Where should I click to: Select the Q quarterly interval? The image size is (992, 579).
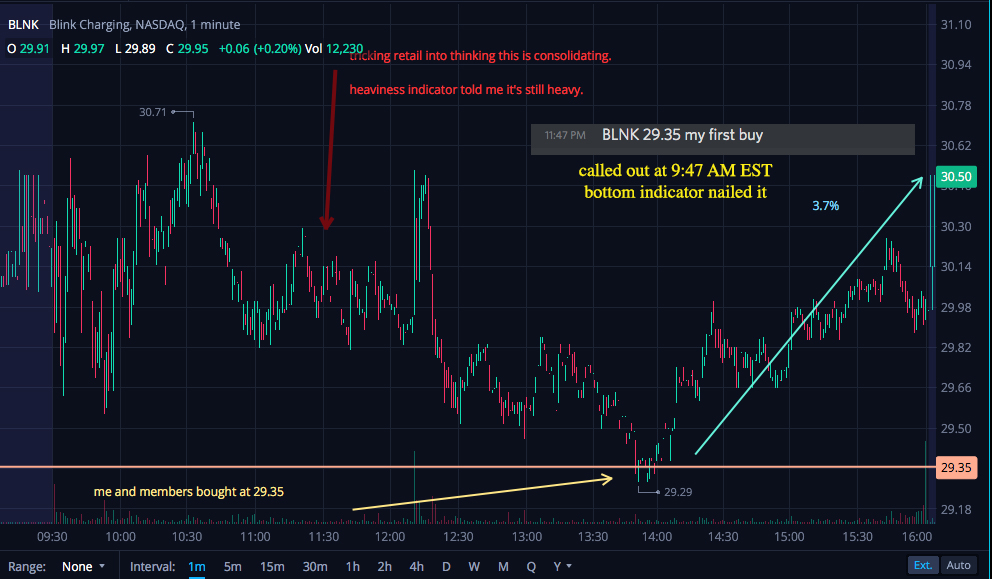pyautogui.click(x=531, y=566)
